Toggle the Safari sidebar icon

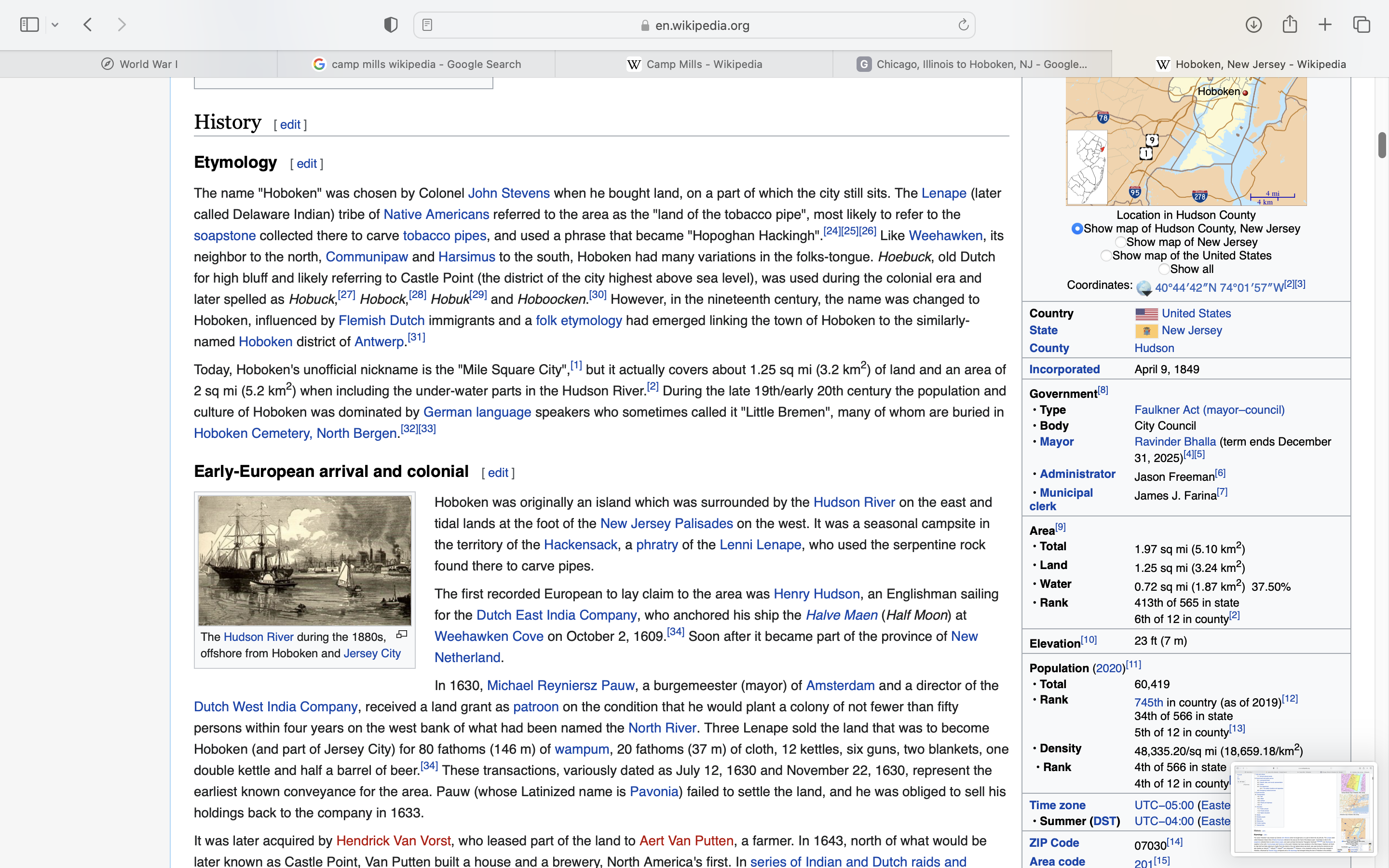[x=29, y=25]
